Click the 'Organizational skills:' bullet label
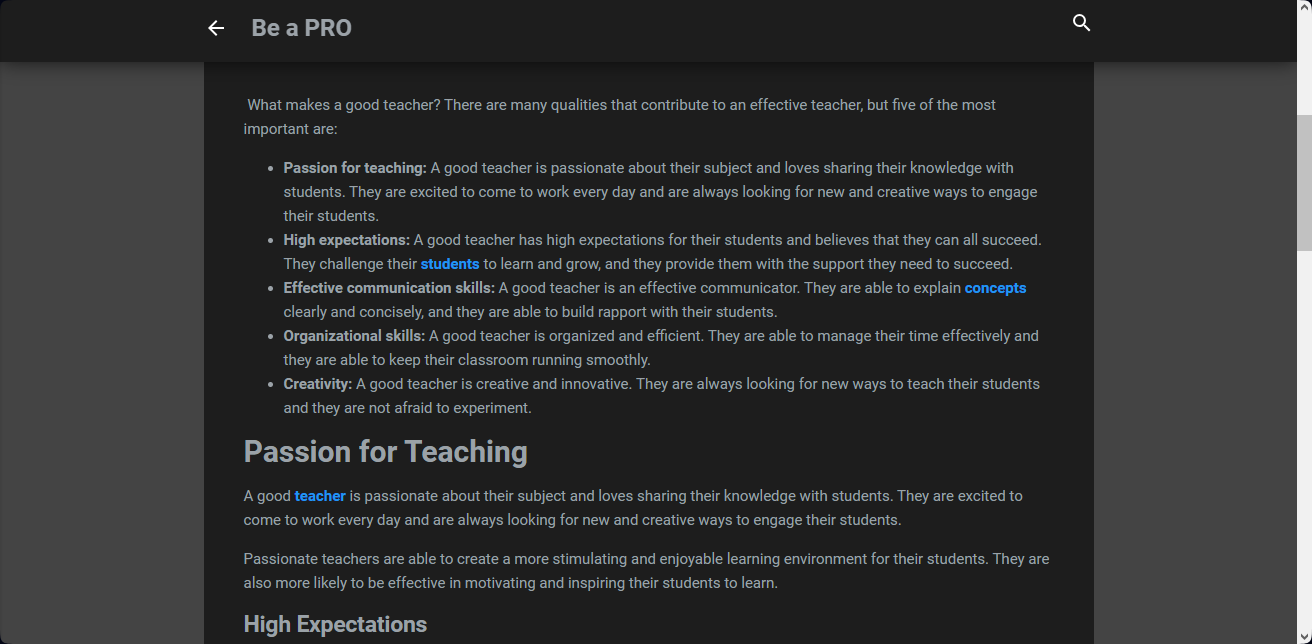Screen dimensions: 1312x644 coord(354,336)
